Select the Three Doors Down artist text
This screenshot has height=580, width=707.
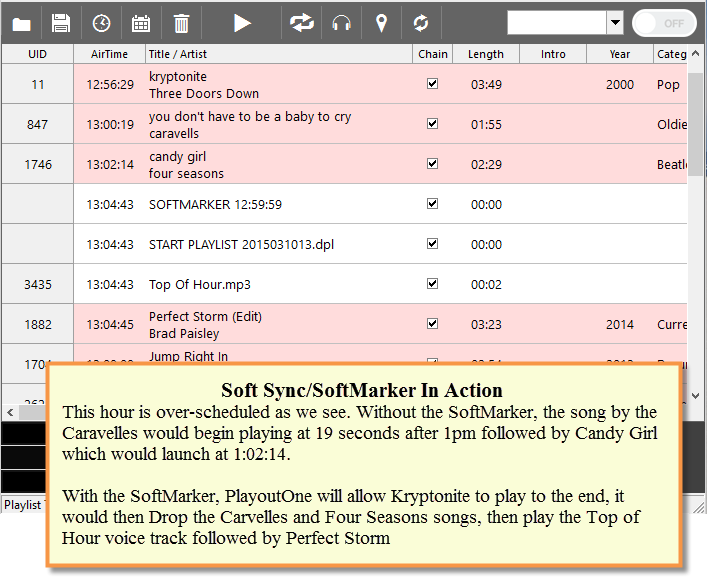tap(204, 94)
